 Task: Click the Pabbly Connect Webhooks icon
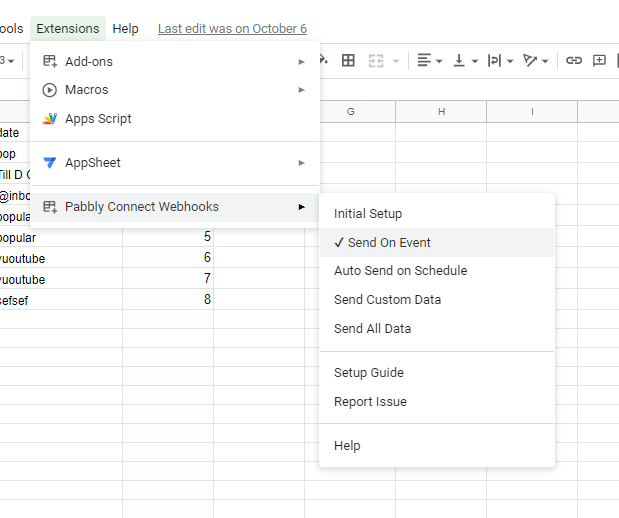pos(50,206)
